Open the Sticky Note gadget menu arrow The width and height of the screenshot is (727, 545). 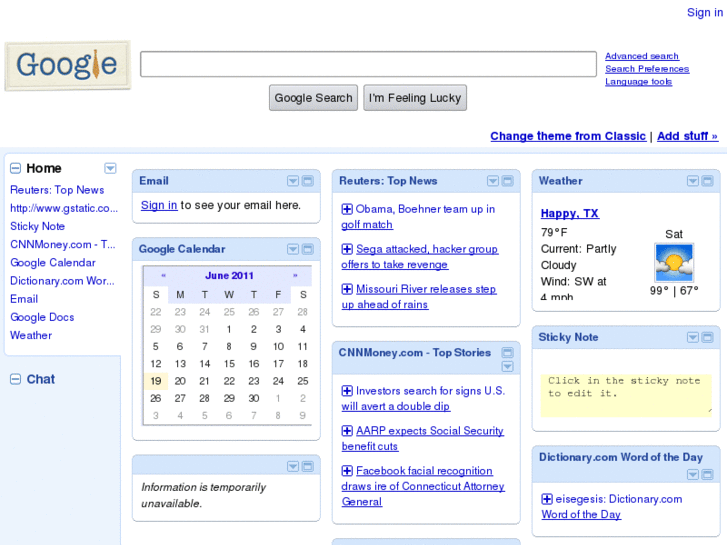pyautogui.click(x=693, y=337)
